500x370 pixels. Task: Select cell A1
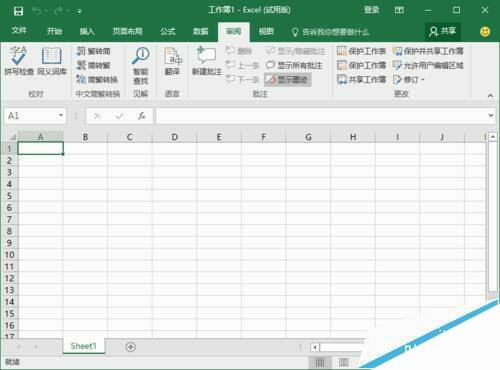click(40, 148)
